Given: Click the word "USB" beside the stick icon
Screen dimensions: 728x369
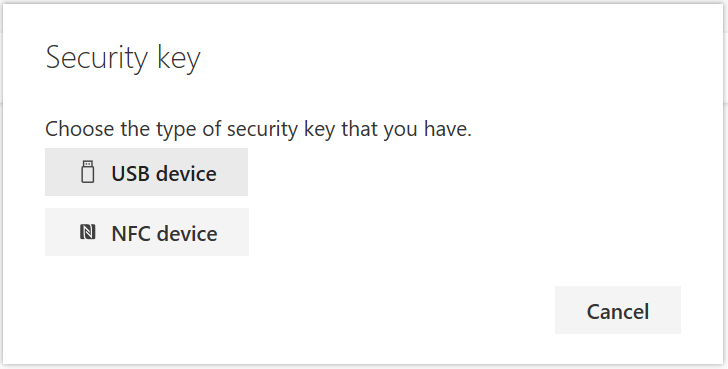Looking at the screenshot, I should (x=130, y=174).
